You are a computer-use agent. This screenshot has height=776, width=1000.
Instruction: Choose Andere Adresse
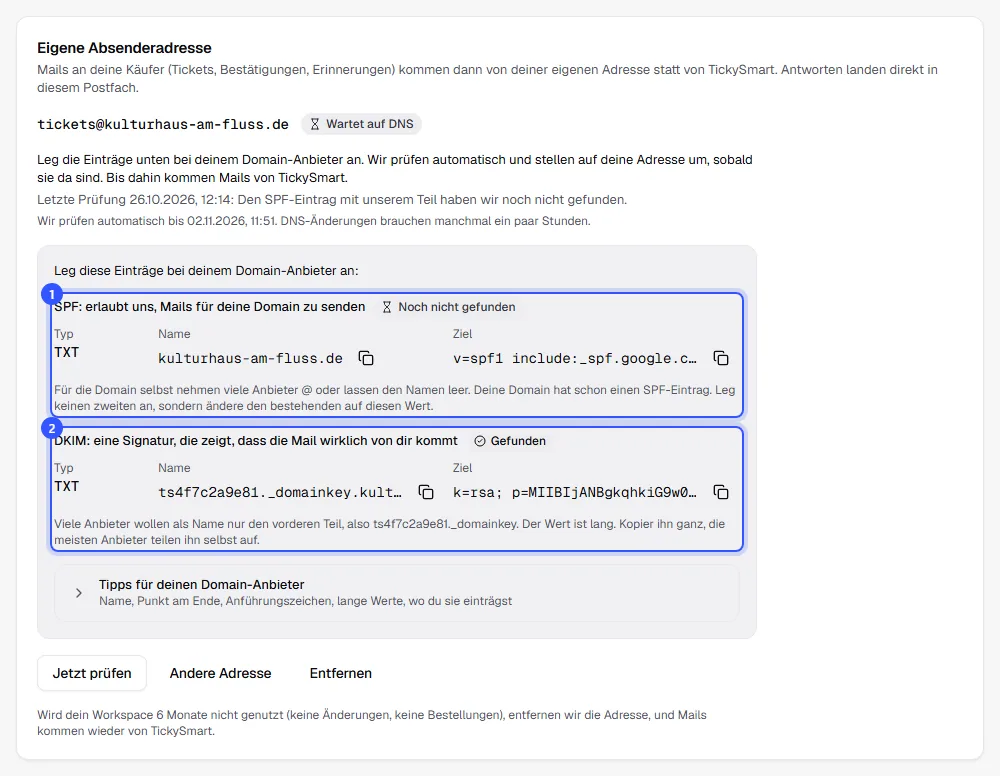[x=221, y=673]
